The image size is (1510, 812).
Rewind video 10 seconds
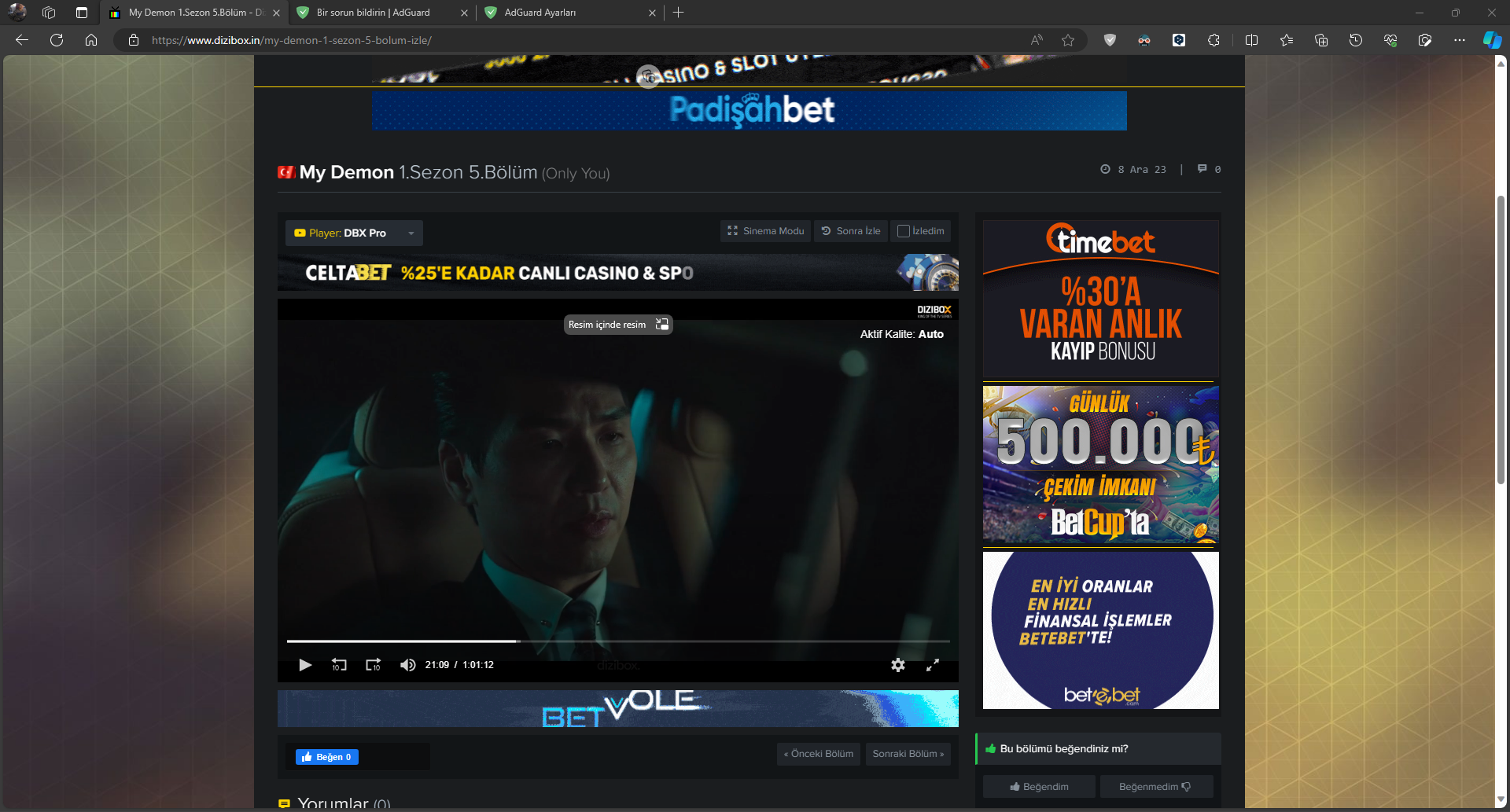tap(339, 665)
